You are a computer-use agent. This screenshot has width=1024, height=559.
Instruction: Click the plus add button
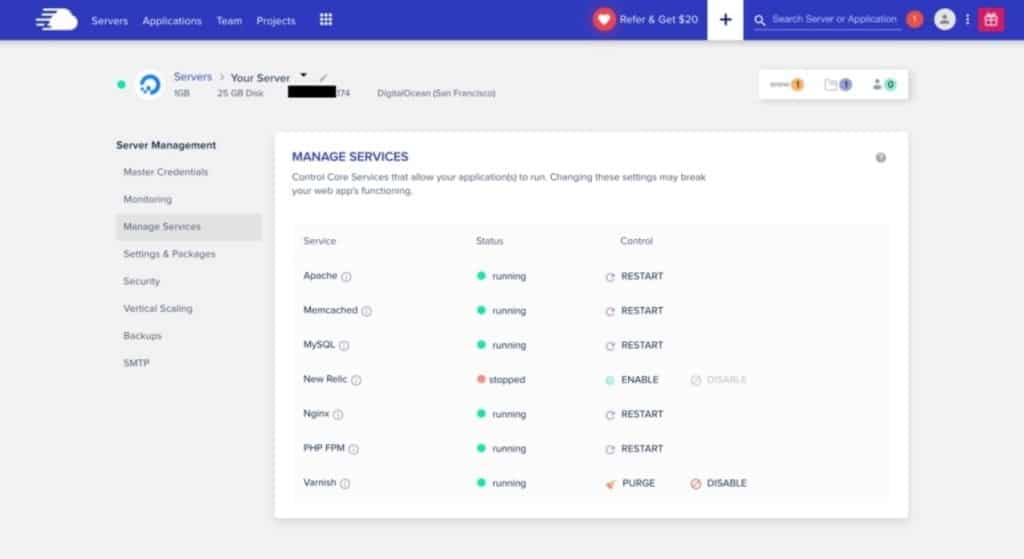(x=725, y=20)
